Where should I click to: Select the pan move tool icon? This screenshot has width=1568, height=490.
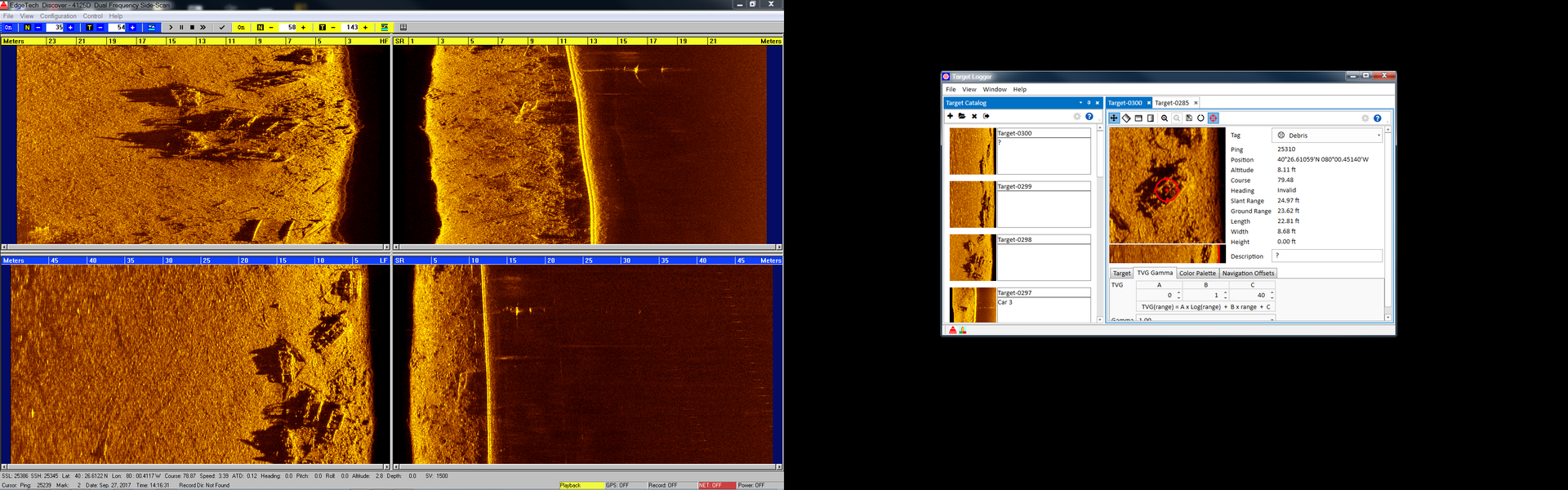pos(1114,118)
